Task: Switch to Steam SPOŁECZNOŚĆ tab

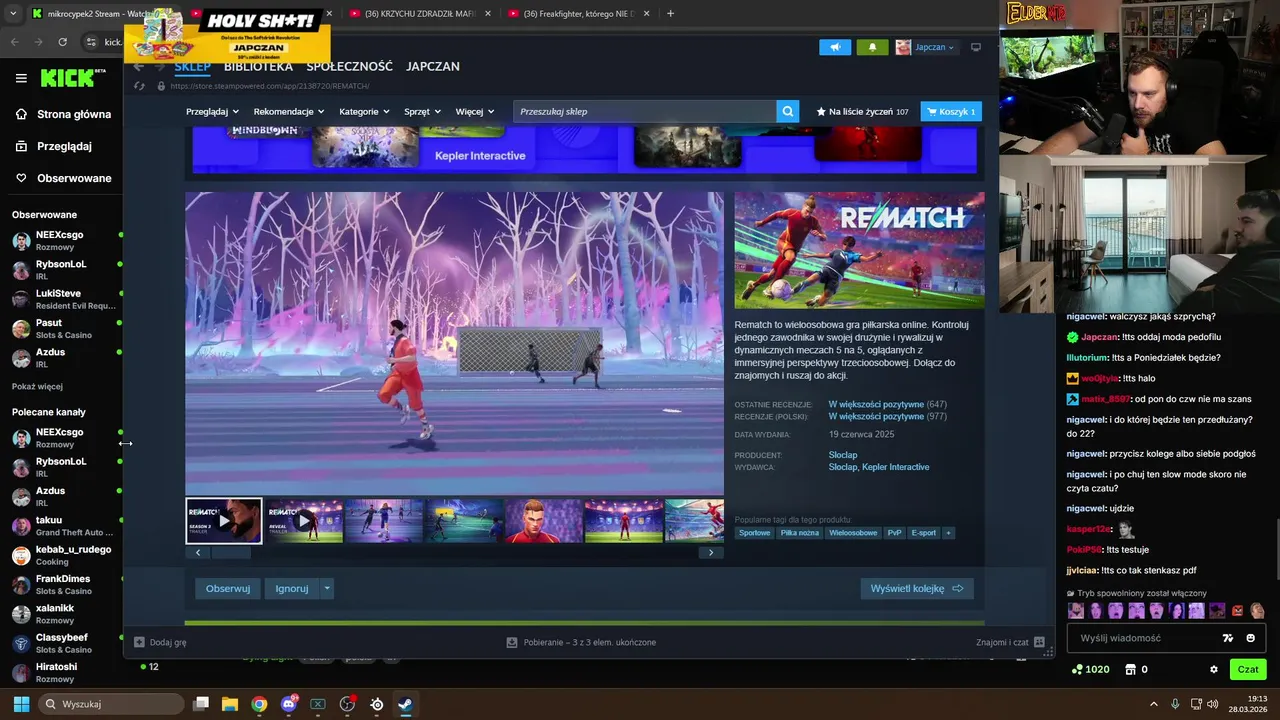Action: point(349,66)
